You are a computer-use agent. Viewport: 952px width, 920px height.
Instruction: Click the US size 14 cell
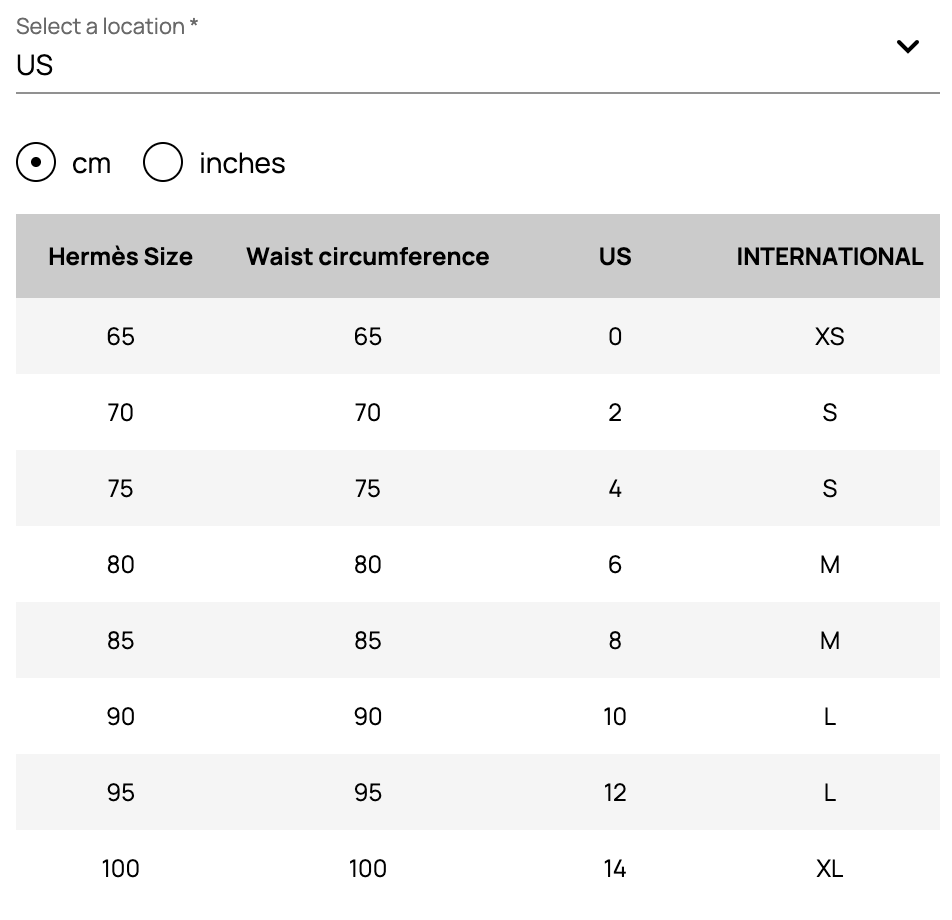[x=615, y=868]
